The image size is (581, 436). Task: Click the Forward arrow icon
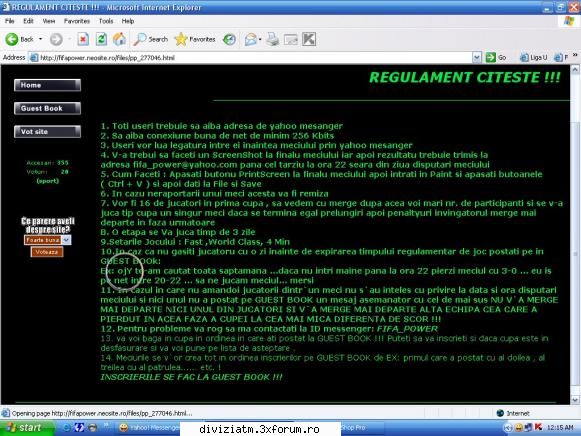coord(56,39)
